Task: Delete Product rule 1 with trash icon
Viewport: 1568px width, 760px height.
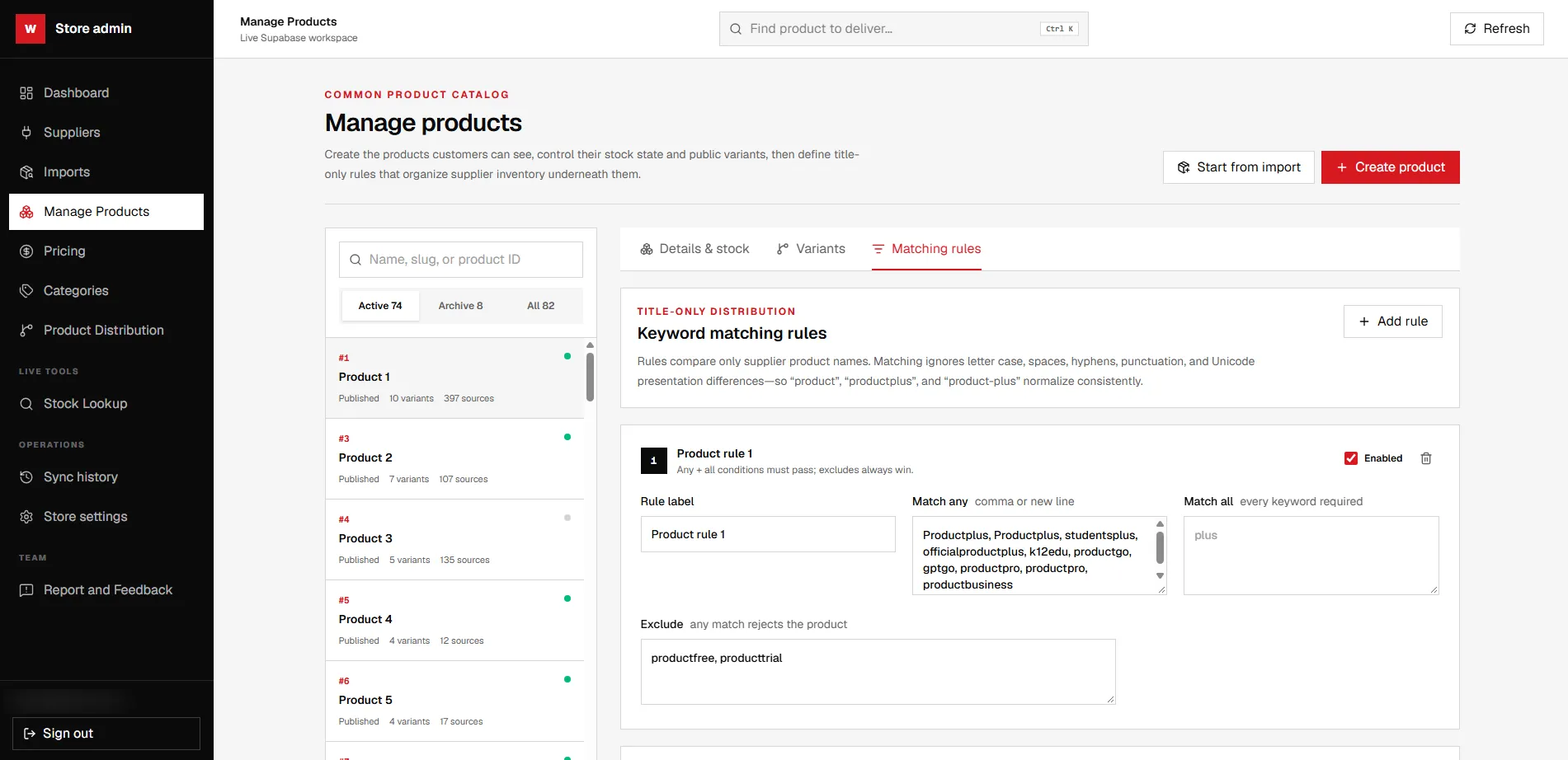Action: tap(1425, 458)
